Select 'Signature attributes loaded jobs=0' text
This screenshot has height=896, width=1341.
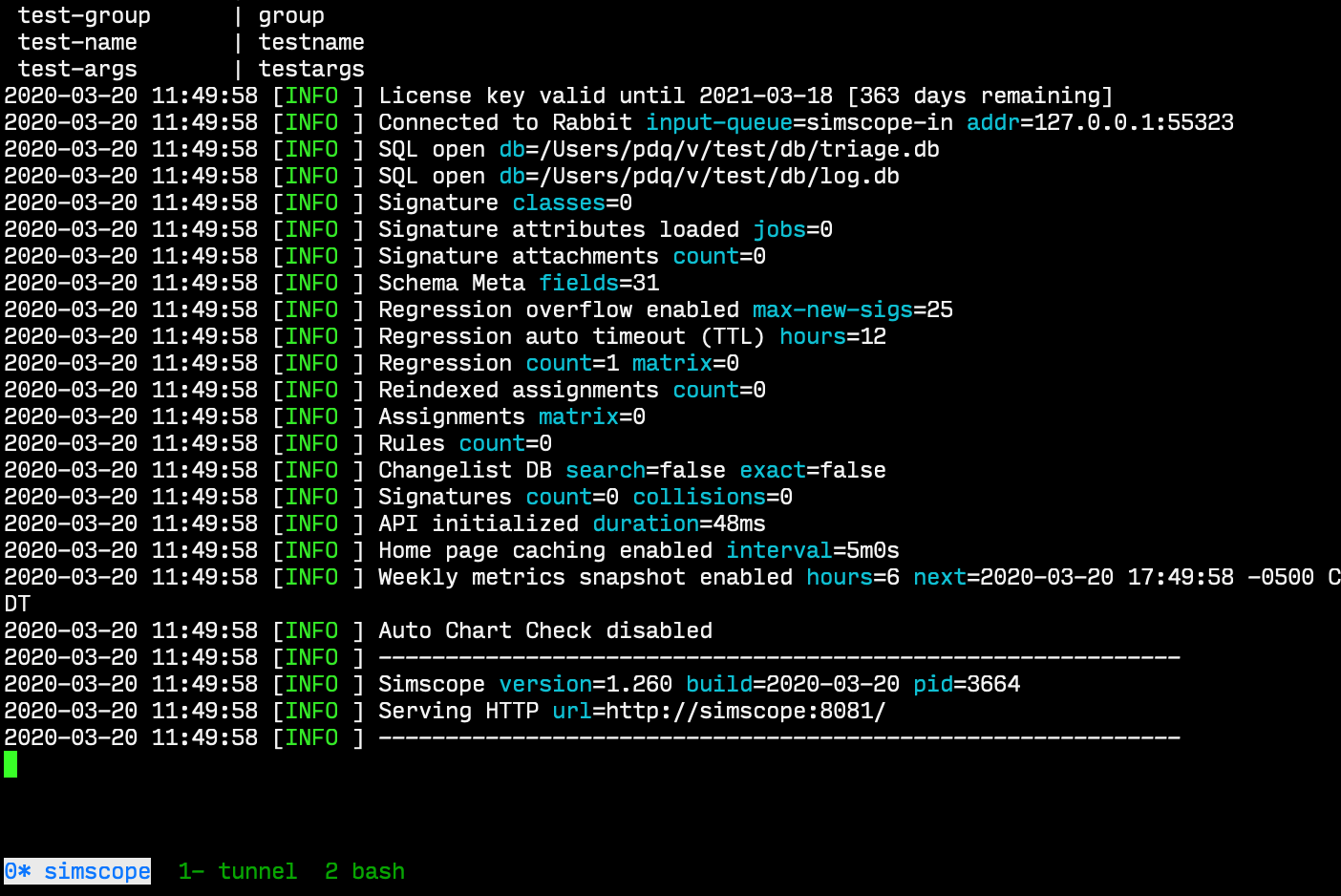pyautogui.click(x=606, y=229)
